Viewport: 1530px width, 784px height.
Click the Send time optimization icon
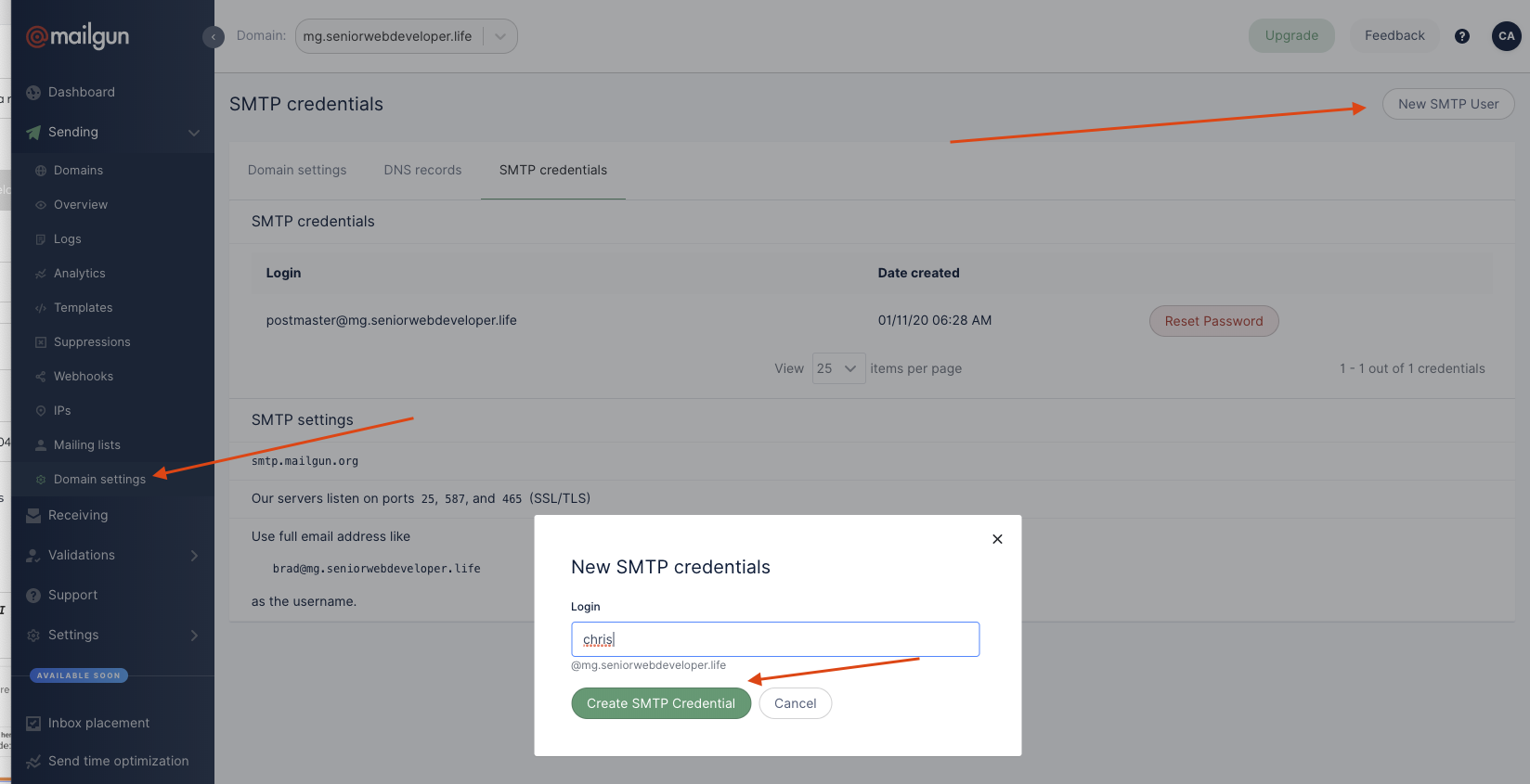[33, 762]
